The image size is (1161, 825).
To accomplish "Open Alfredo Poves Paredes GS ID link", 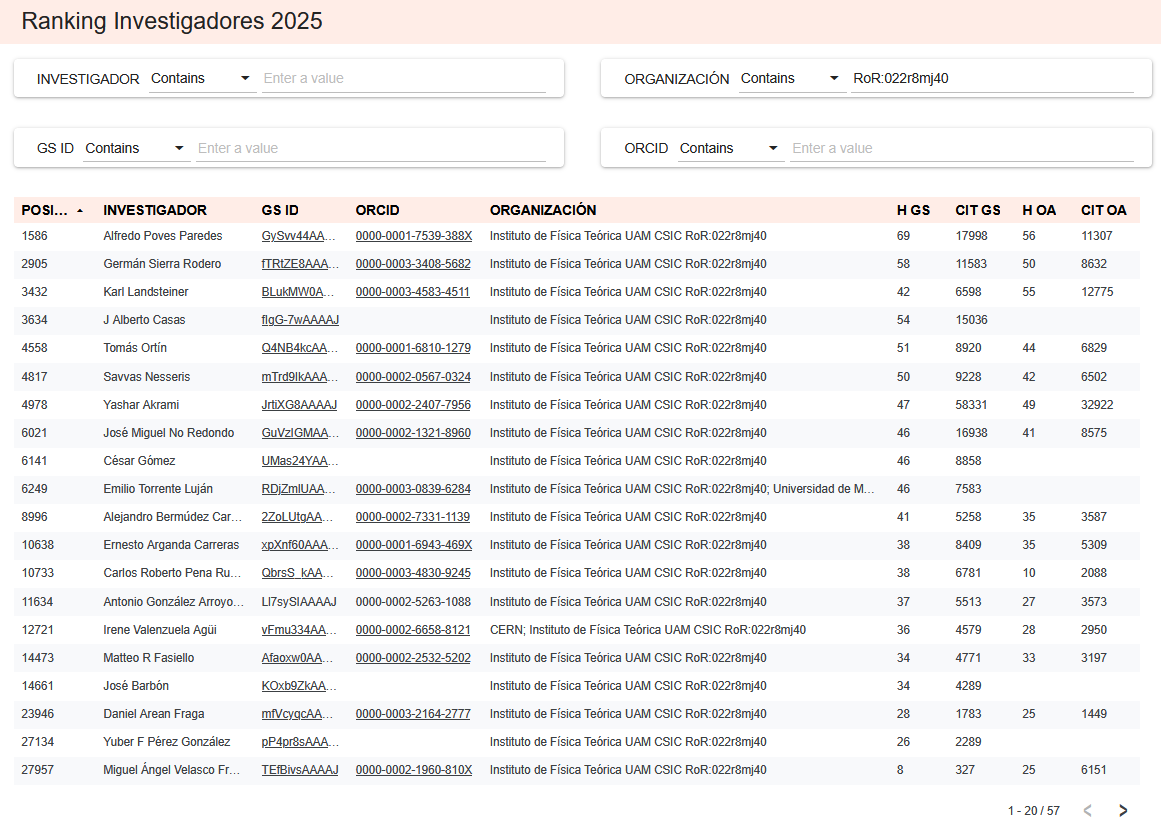I will (x=298, y=236).
